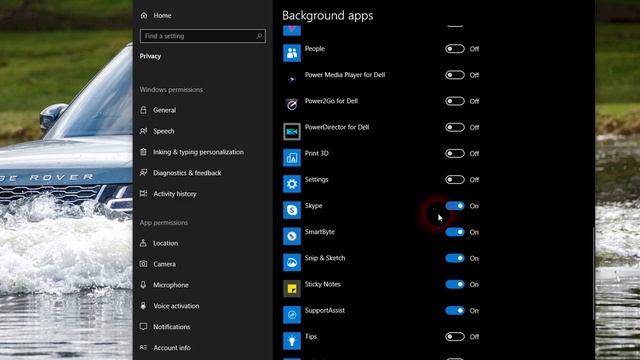Open the Home icon in Settings sidebar
The height and width of the screenshot is (360, 640).
[x=144, y=16]
